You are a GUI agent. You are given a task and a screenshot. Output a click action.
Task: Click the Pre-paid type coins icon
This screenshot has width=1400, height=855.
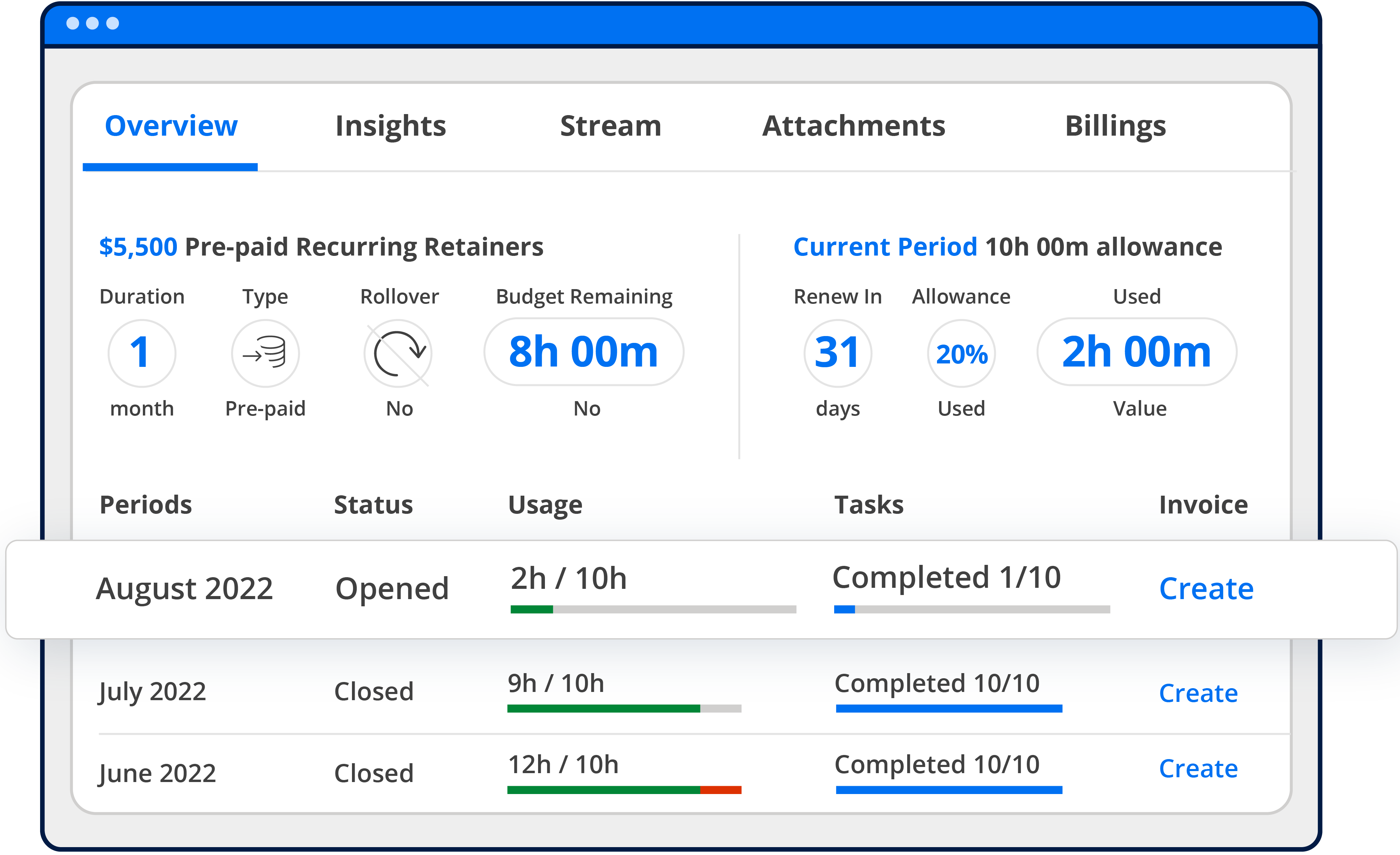265,353
